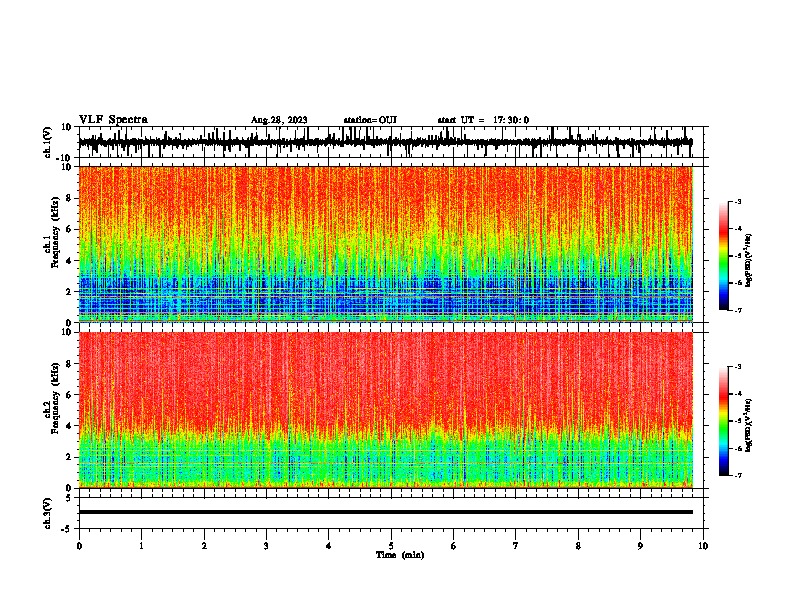
Task: Click time axis tick label "0"
Action: point(79,546)
